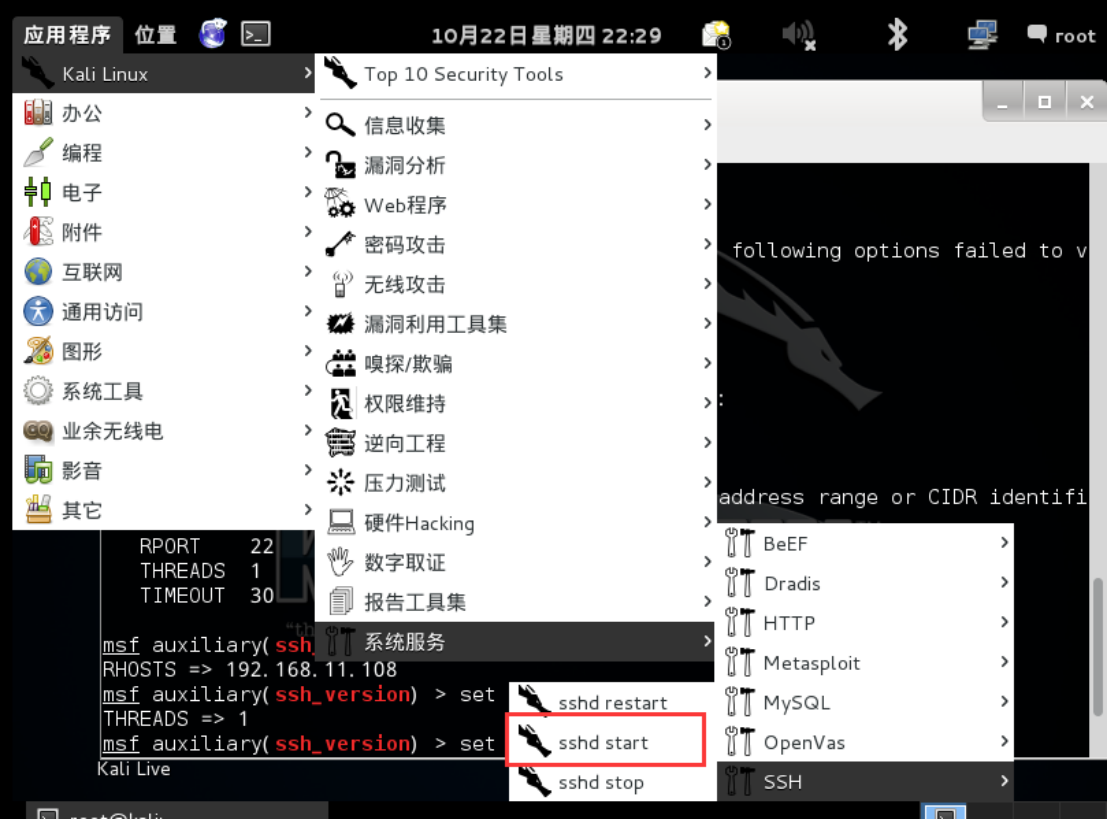This screenshot has height=819, width=1108.
Task: Click the 业余无线电 ham radio icon
Action: [37, 430]
